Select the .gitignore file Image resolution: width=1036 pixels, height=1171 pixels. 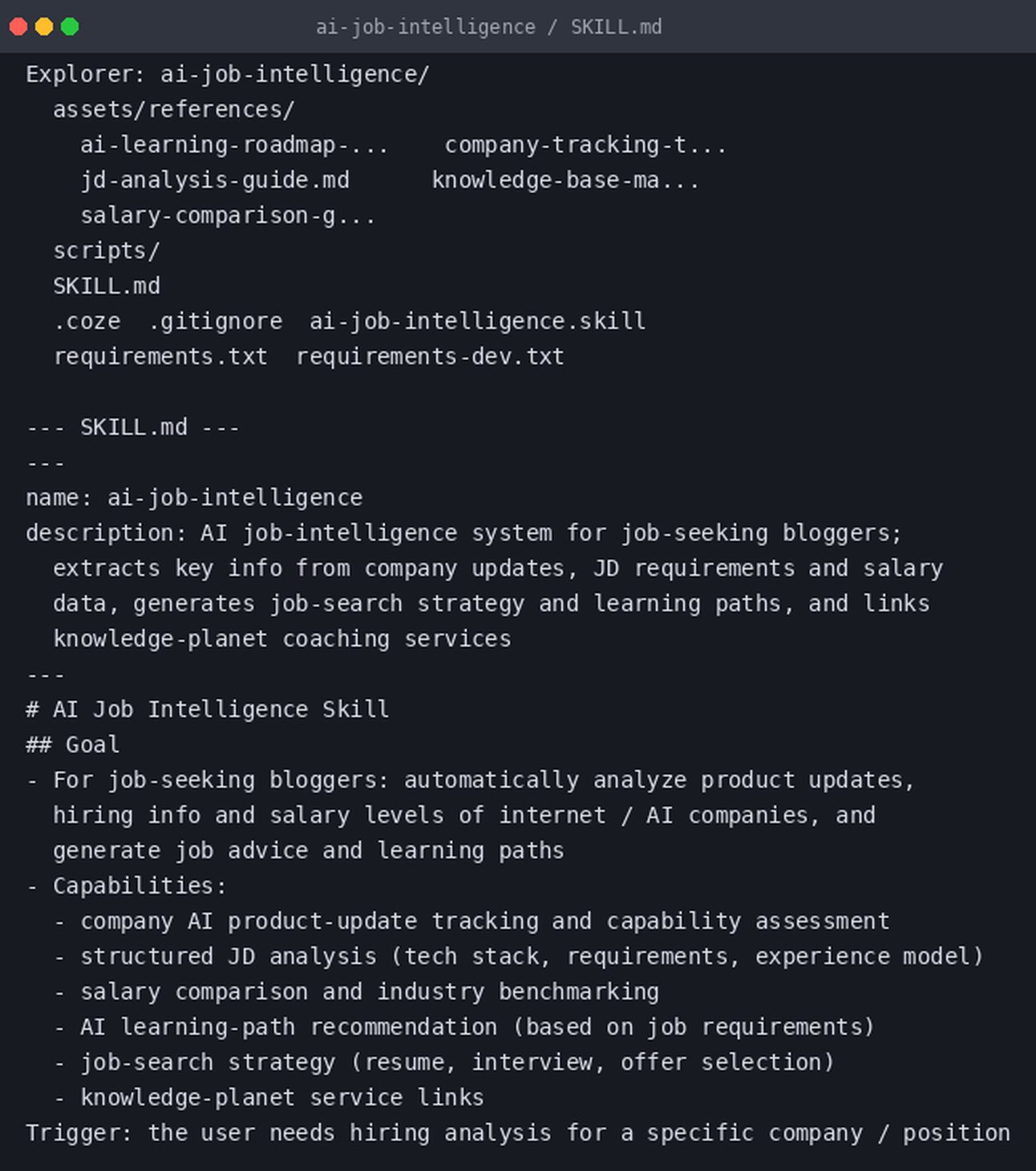215,321
